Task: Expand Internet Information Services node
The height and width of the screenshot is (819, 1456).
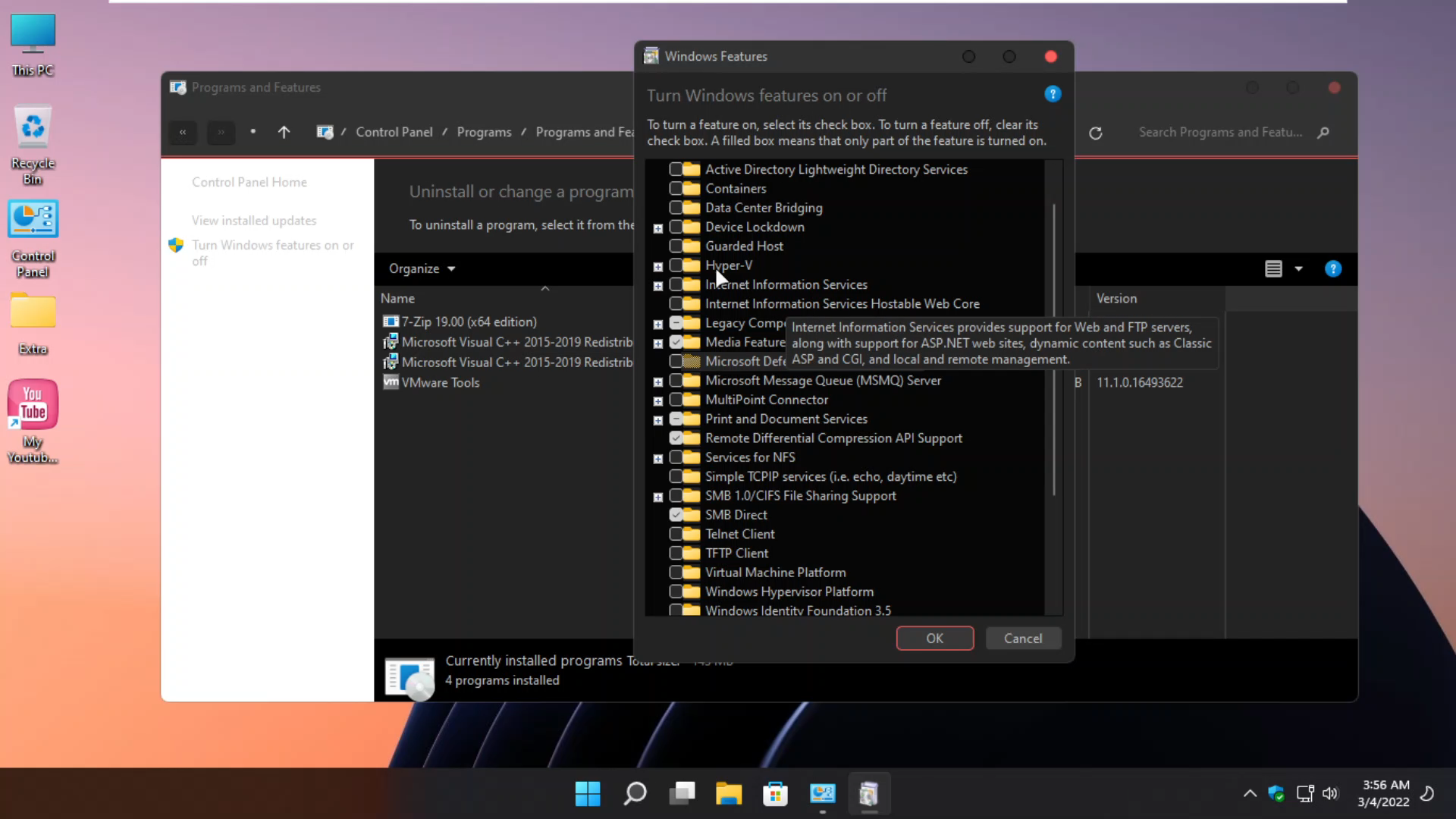Action: (x=658, y=286)
